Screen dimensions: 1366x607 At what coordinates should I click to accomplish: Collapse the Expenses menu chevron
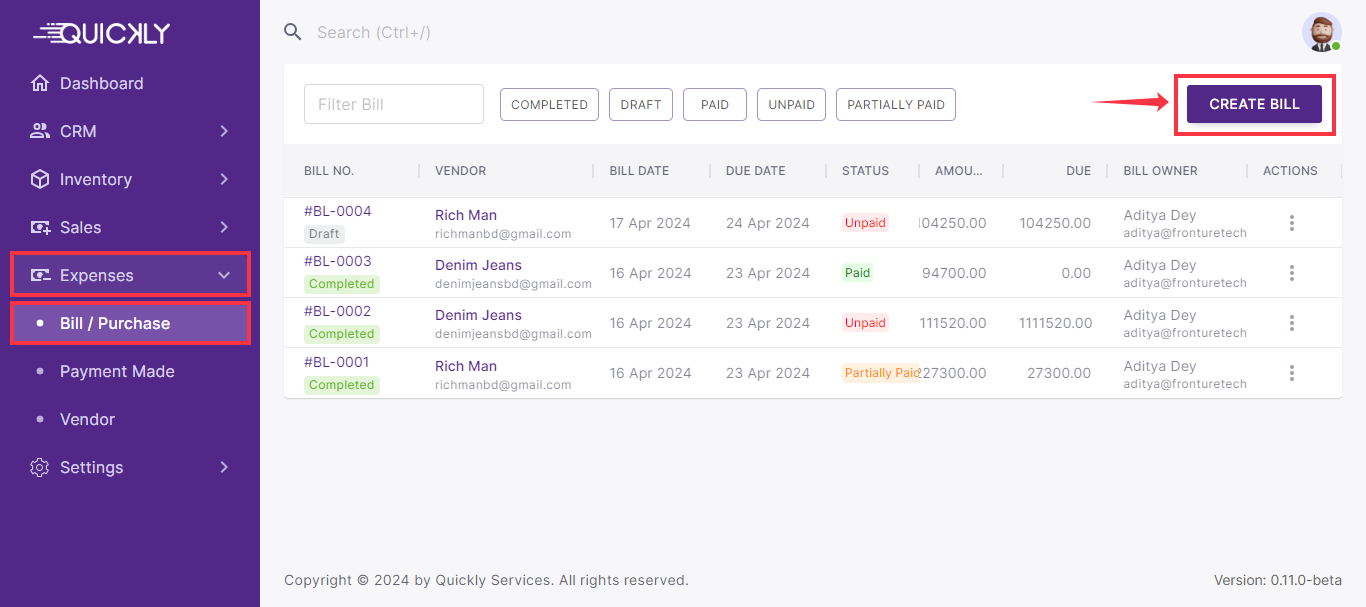(x=224, y=275)
